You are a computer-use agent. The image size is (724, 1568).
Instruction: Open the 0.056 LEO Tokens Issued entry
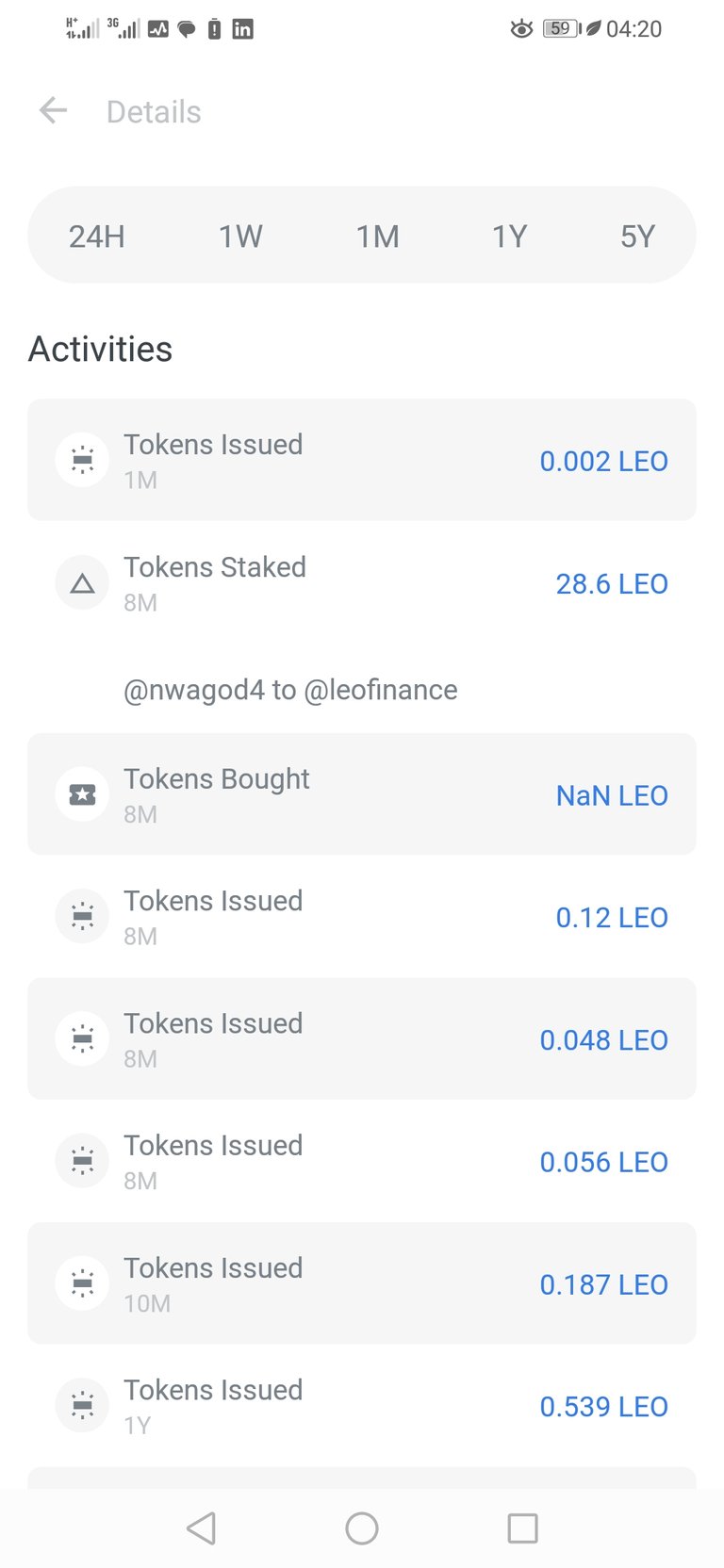click(x=362, y=1161)
